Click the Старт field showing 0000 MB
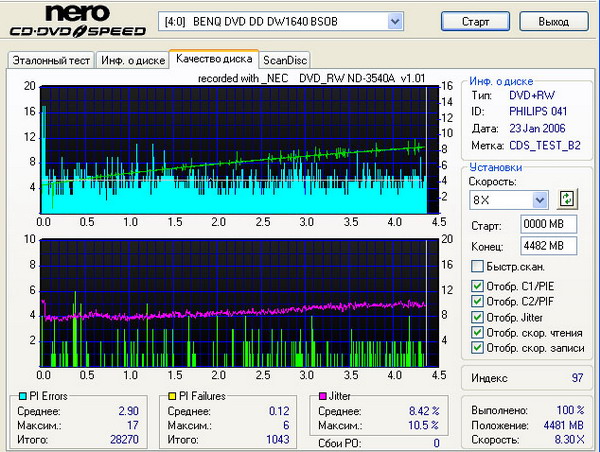The image size is (600, 452). (548, 224)
